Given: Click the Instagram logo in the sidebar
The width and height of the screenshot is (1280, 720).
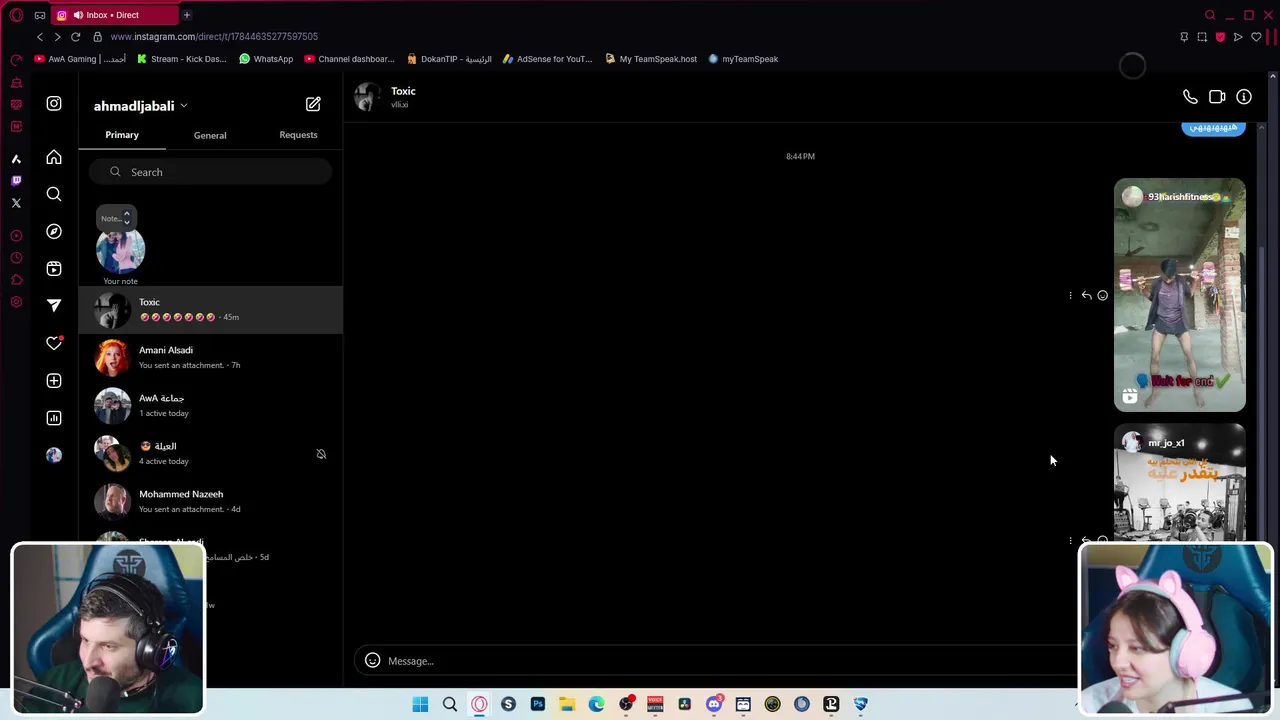Looking at the screenshot, I should pos(54,103).
